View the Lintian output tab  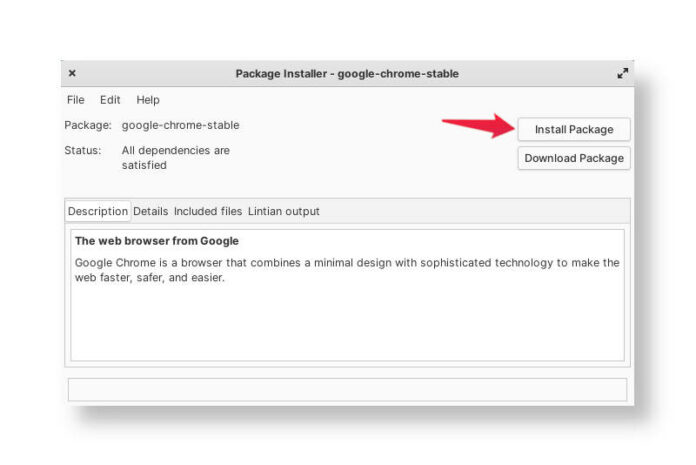point(284,212)
